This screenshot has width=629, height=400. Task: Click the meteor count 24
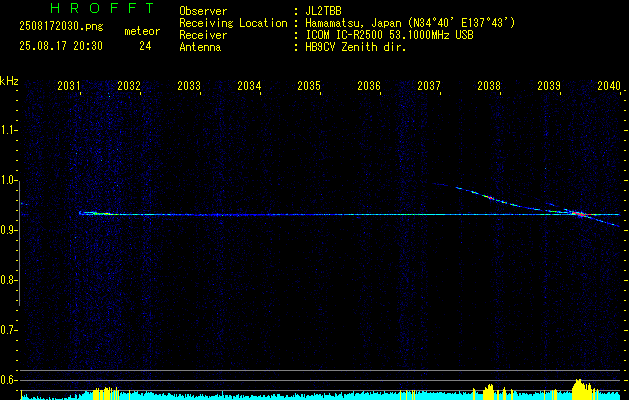[x=145, y=46]
